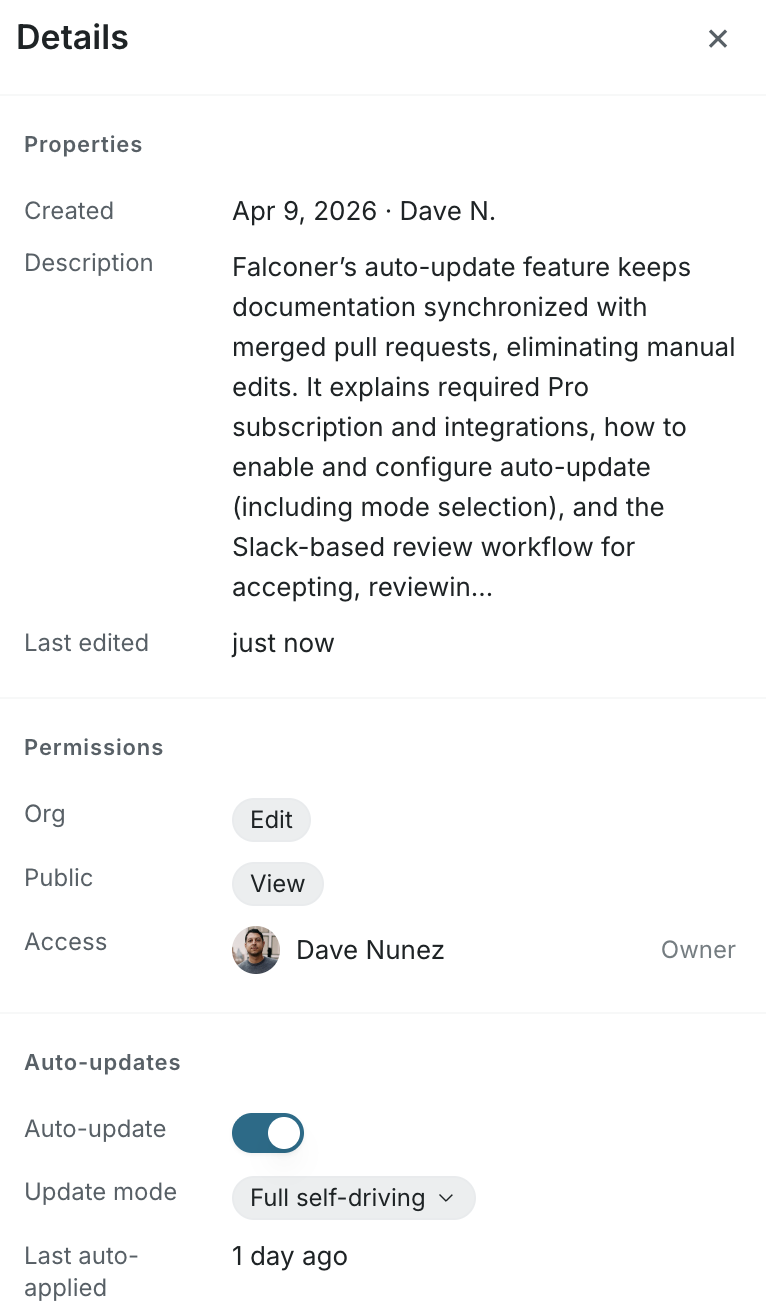Screen dimensions: 766x1316
Task: Click the chevron in Full self-driving selector
Action: tap(447, 1198)
